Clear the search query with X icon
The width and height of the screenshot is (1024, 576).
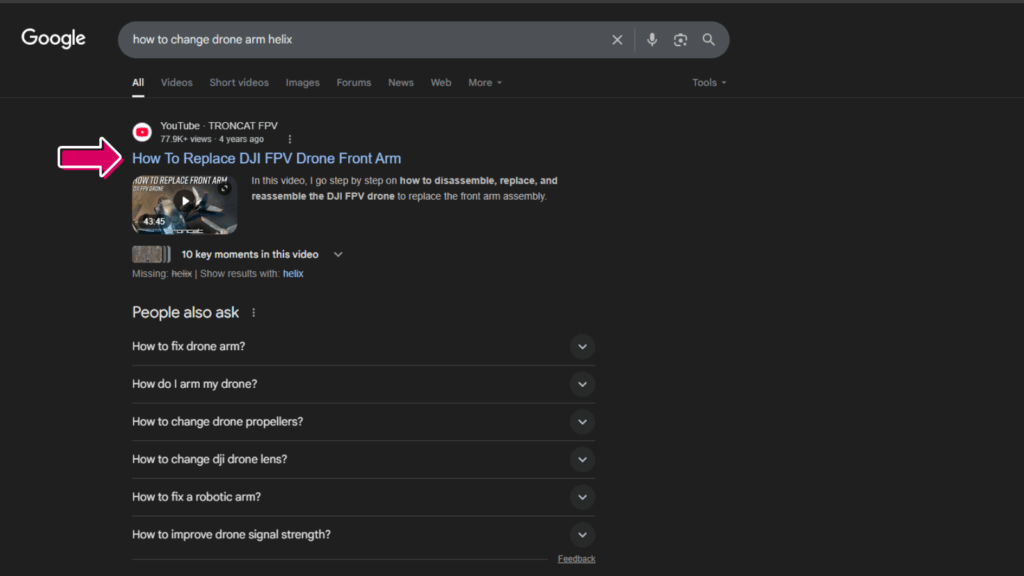(x=617, y=40)
